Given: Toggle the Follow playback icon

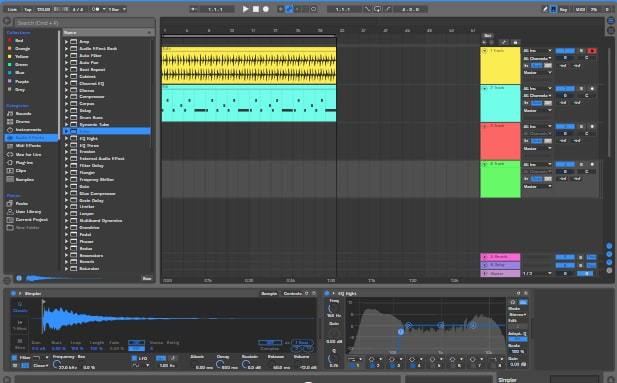Looking at the screenshot, I should pos(194,9).
